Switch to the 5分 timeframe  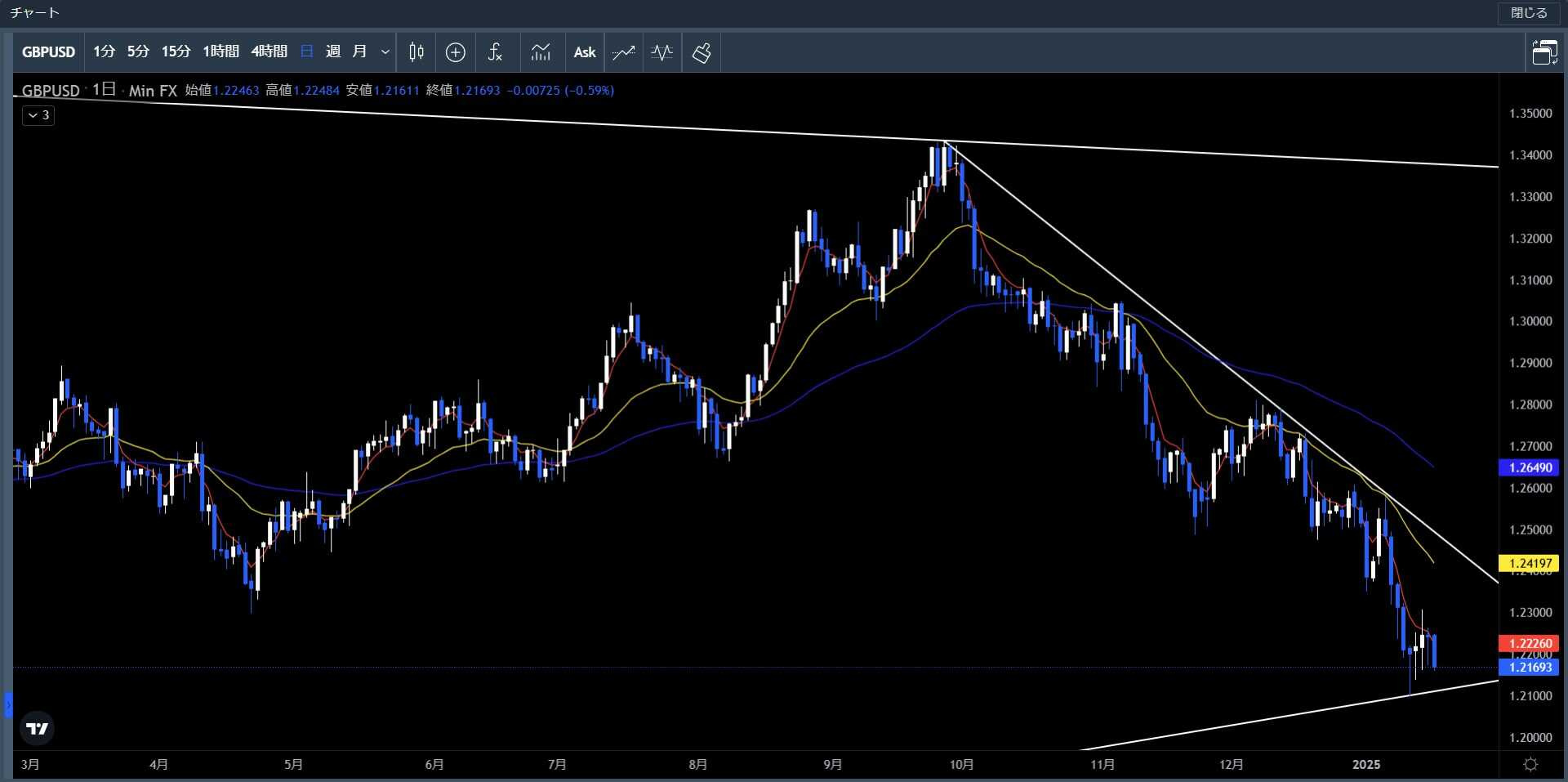pos(138,51)
